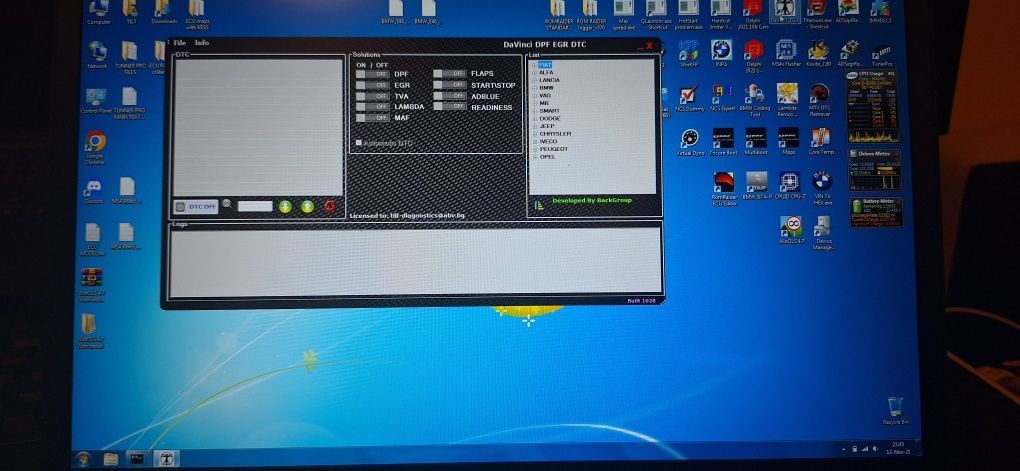Screen dimensions: 1020x471
Task: Click the bar chart icon beside BackGroup
Action: tap(539, 205)
